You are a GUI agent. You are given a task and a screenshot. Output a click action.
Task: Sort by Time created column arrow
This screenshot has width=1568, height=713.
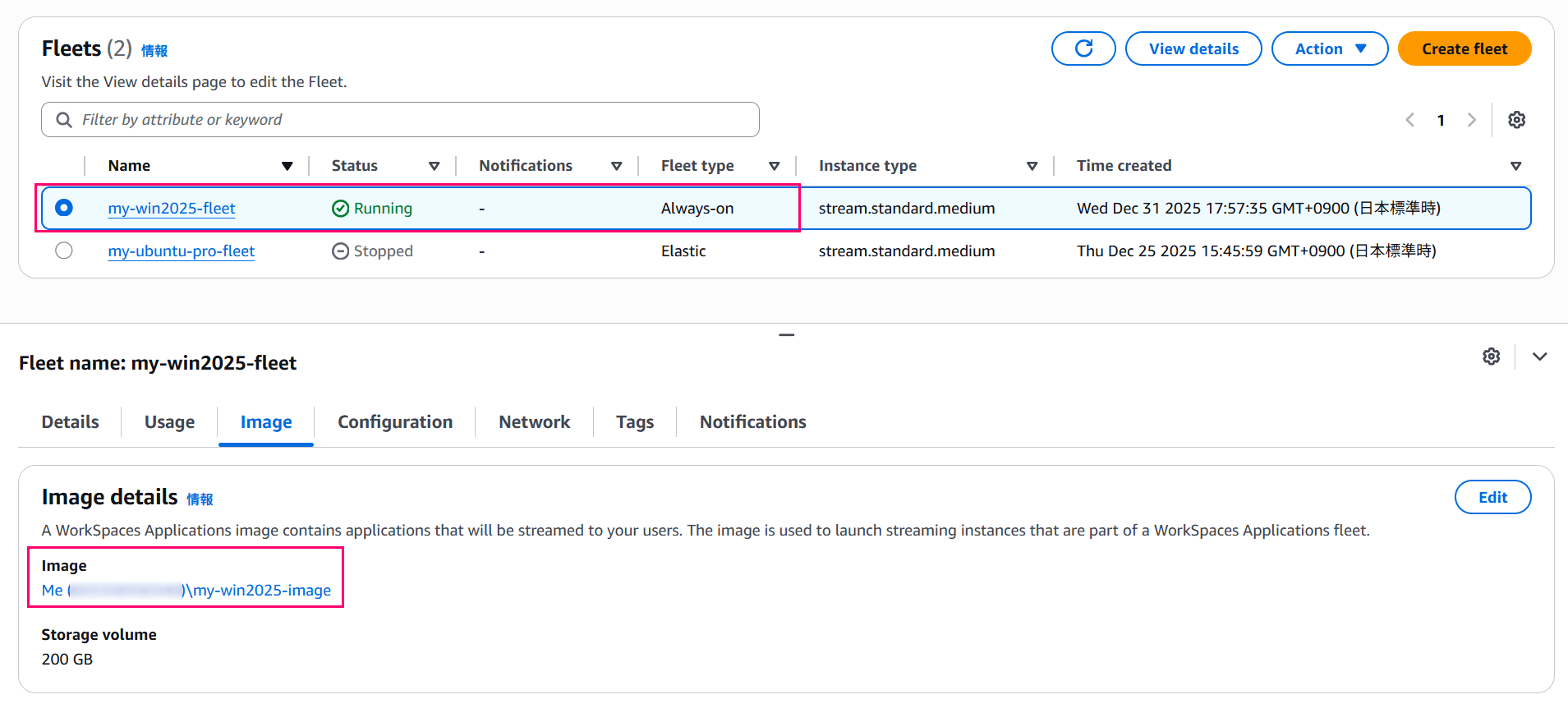1516,166
